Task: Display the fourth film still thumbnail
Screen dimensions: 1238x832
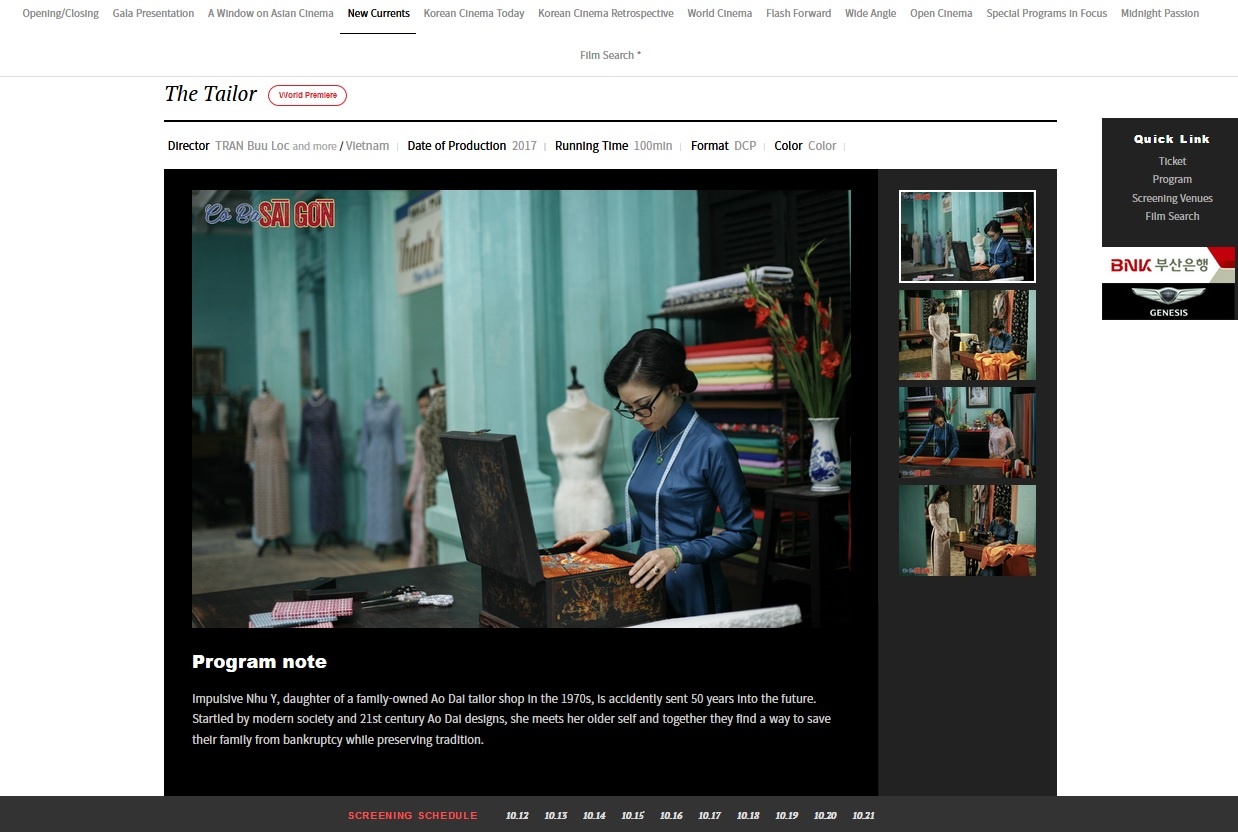Action: click(967, 530)
